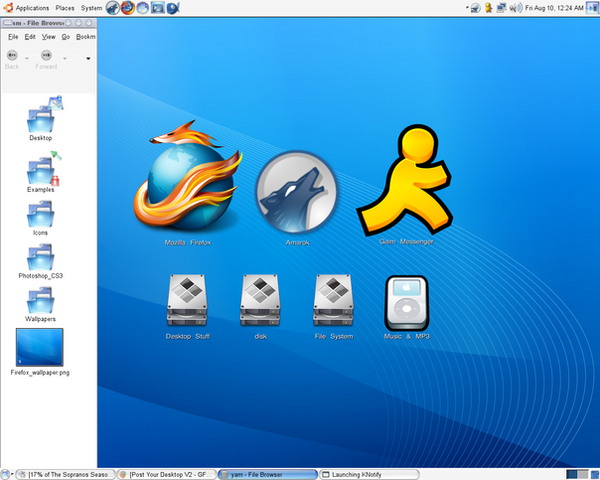The height and width of the screenshot is (480, 600).
Task: Switch to Sopranos download taskbar window
Action: coord(66,475)
